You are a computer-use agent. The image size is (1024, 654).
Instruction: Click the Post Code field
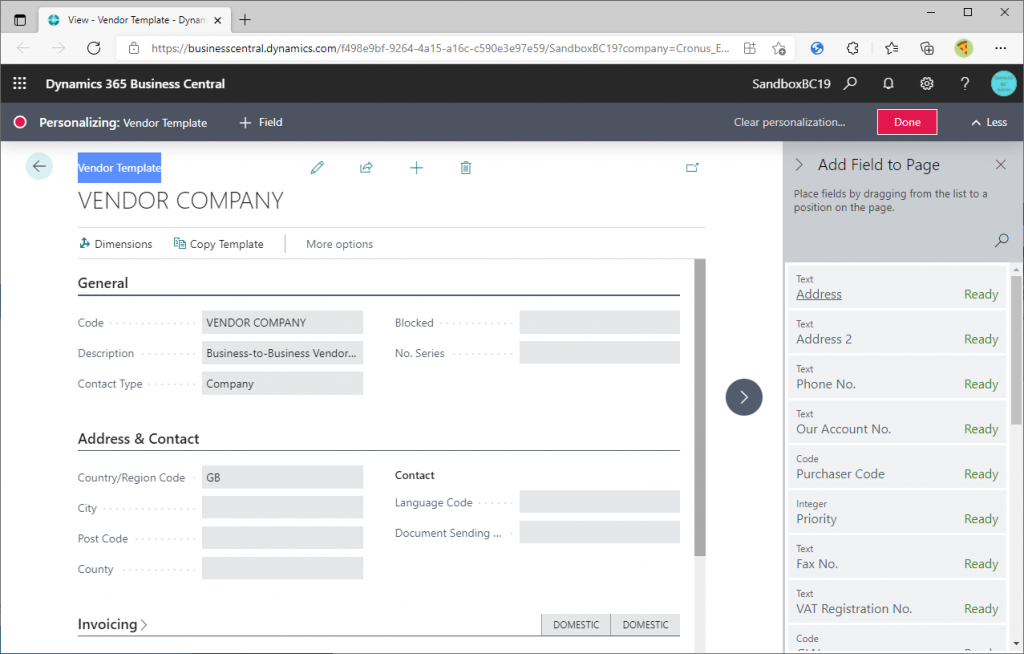click(x=282, y=538)
